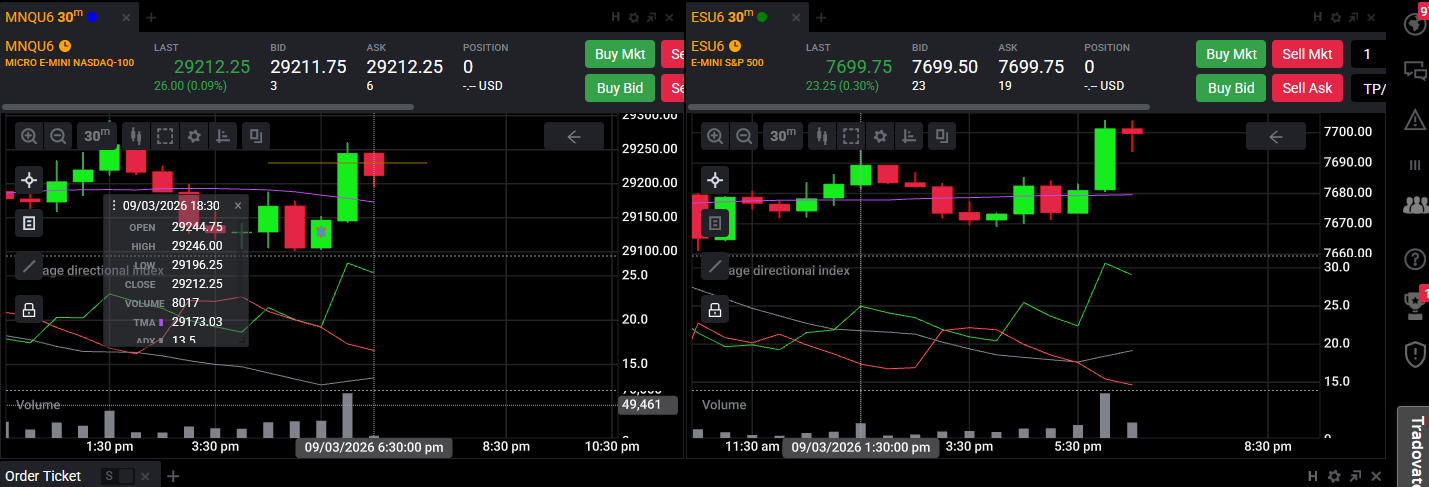The height and width of the screenshot is (487, 1429).
Task: Open the ESU6 panel's gear settings
Action: coord(1335,17)
